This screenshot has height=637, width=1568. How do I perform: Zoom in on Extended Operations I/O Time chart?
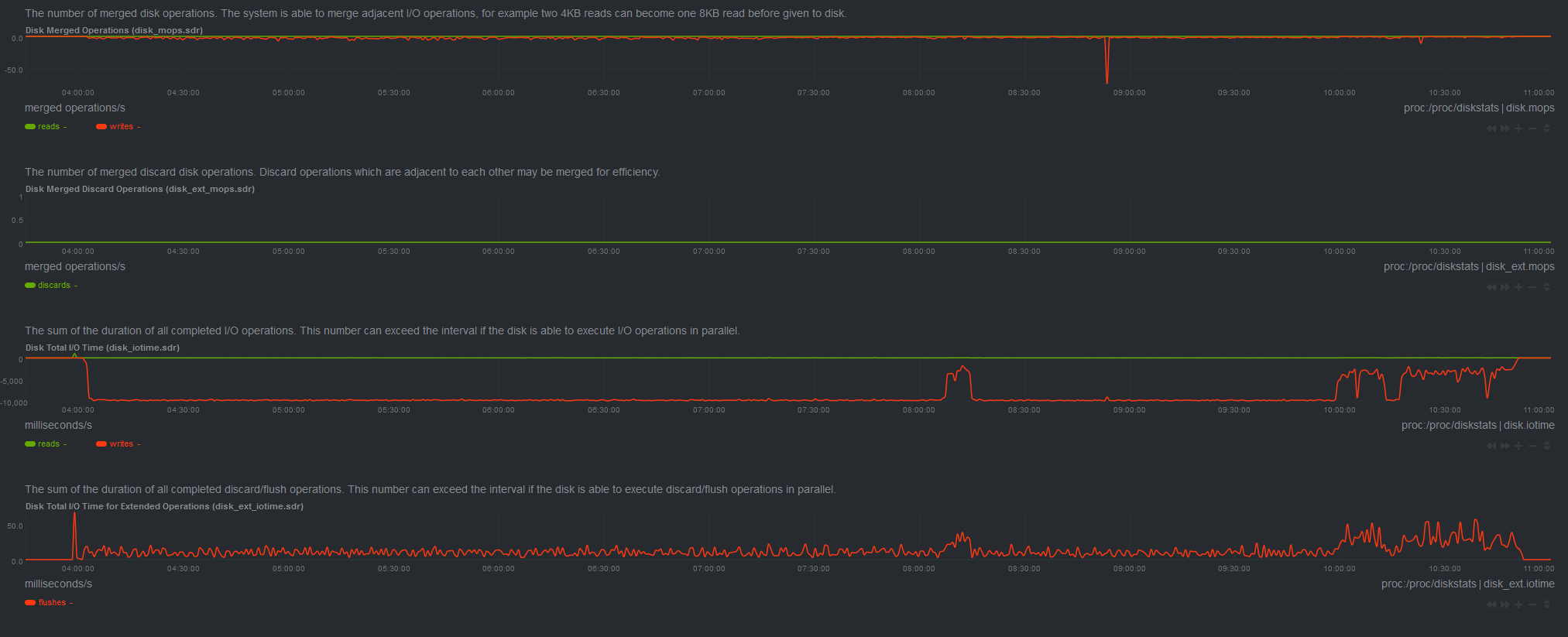[1518, 604]
